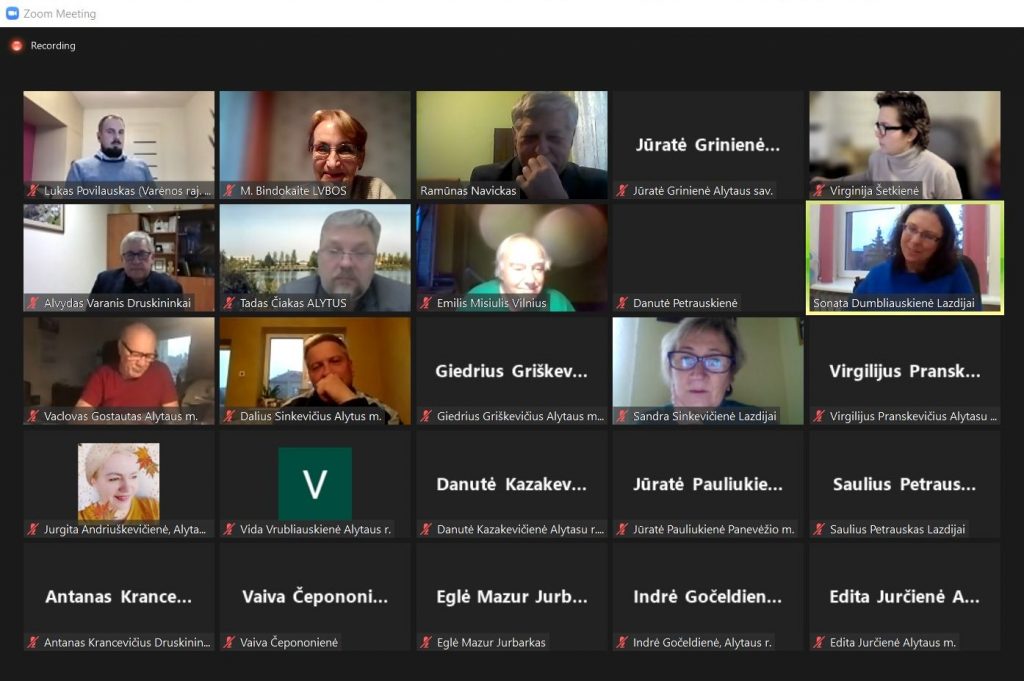Click the green V avatar of Vida Vrubliauskienė
The image size is (1024, 681).
tap(315, 483)
